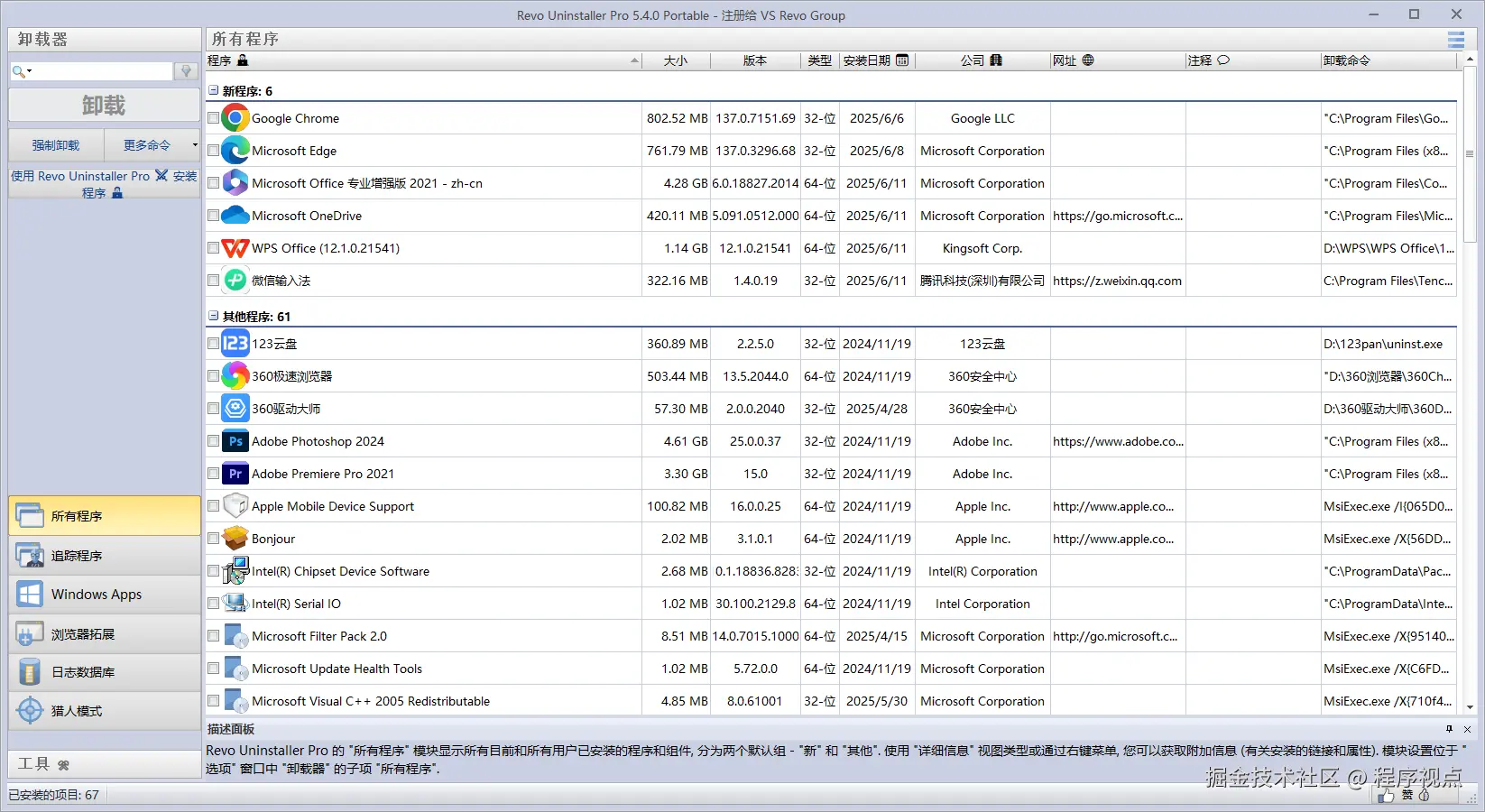Click the 123云盘 program icon
The height and width of the screenshot is (812, 1485).
(235, 344)
